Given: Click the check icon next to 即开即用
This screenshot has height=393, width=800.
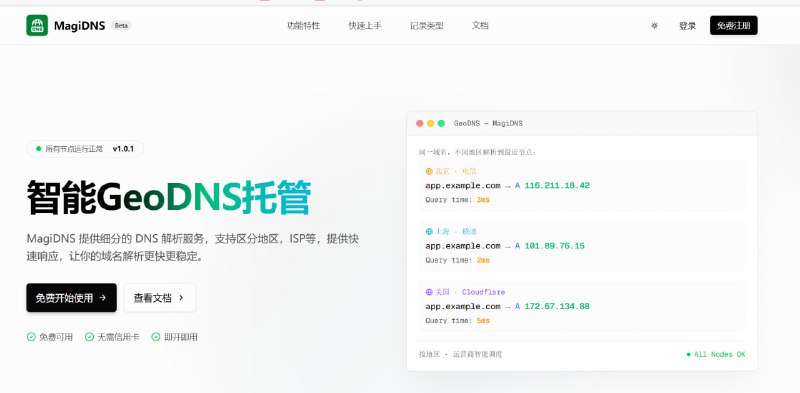Looking at the screenshot, I should 156,337.
